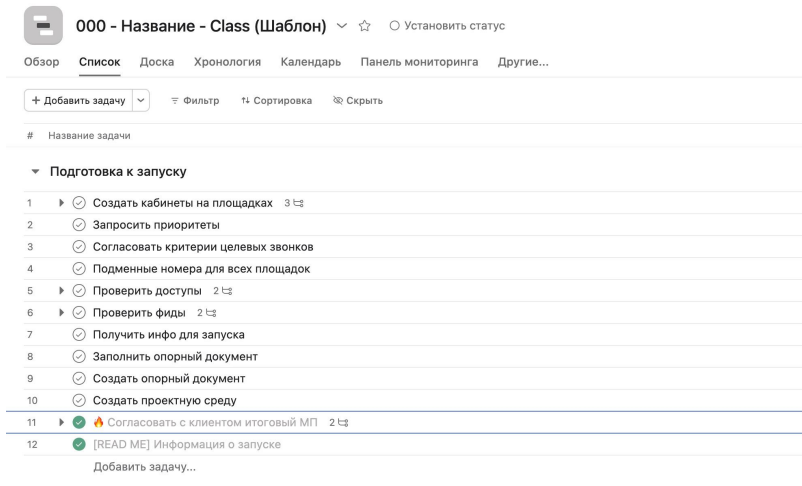Select the Список tab
802x486 pixels.
pos(99,62)
